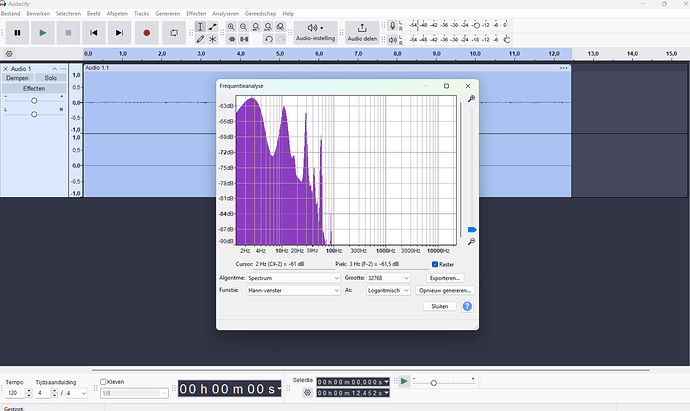Open the Effecten menu
The width and height of the screenshot is (690, 411).
click(x=196, y=14)
